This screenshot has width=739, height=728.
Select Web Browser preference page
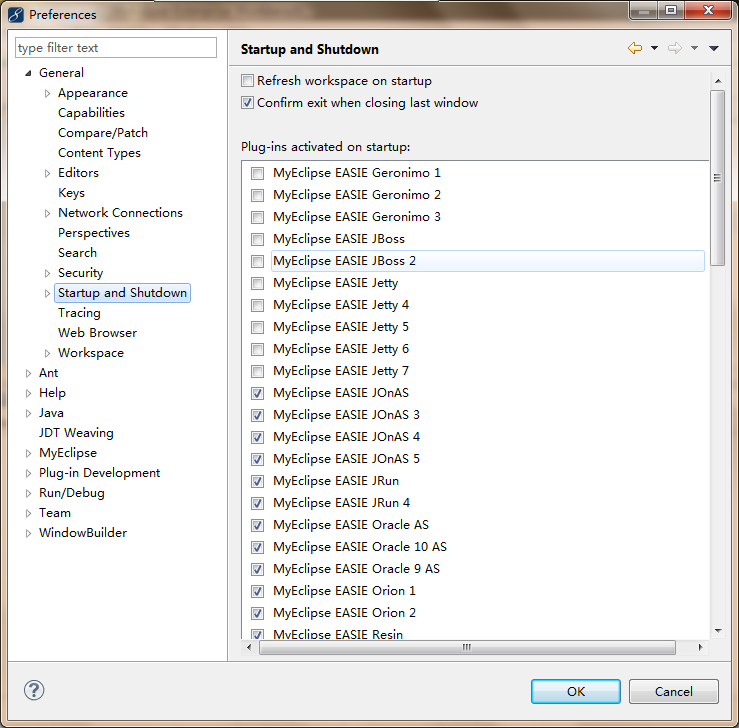pos(98,333)
